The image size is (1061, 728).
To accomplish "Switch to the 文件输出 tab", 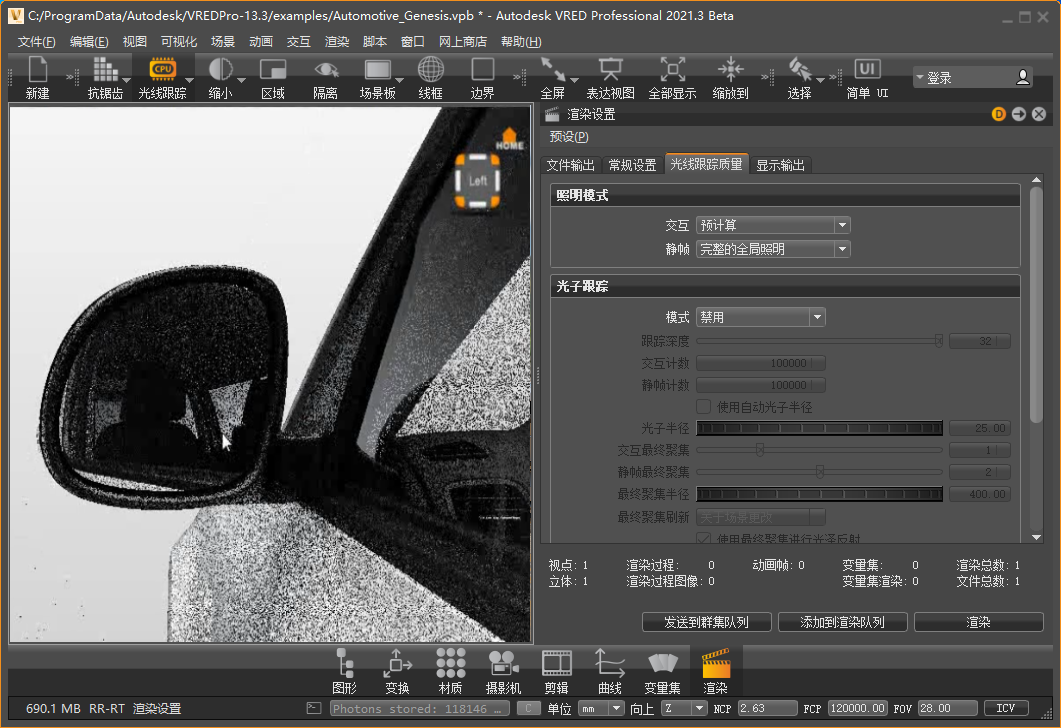I will point(570,165).
